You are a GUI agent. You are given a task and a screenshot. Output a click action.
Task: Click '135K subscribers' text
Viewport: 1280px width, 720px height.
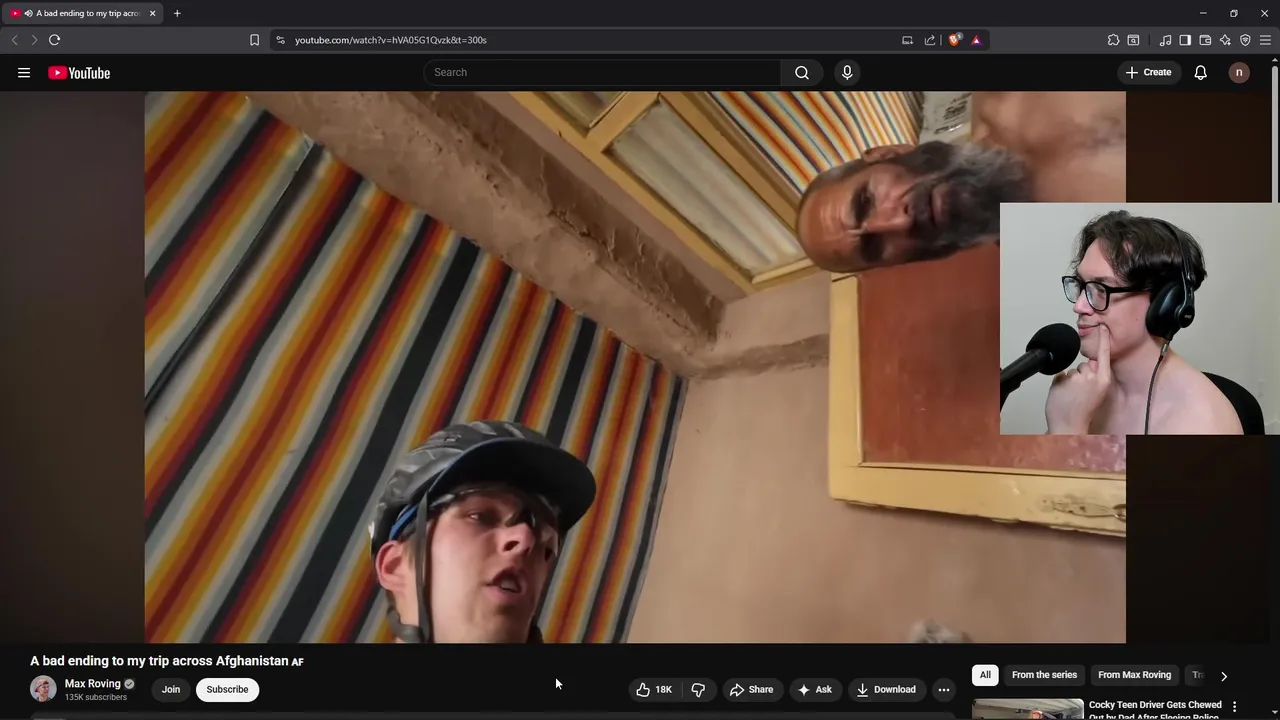point(96,697)
